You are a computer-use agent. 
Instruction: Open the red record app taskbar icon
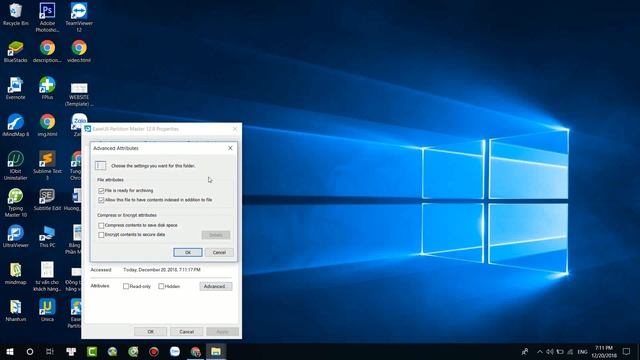pyautogui.click(x=154, y=351)
